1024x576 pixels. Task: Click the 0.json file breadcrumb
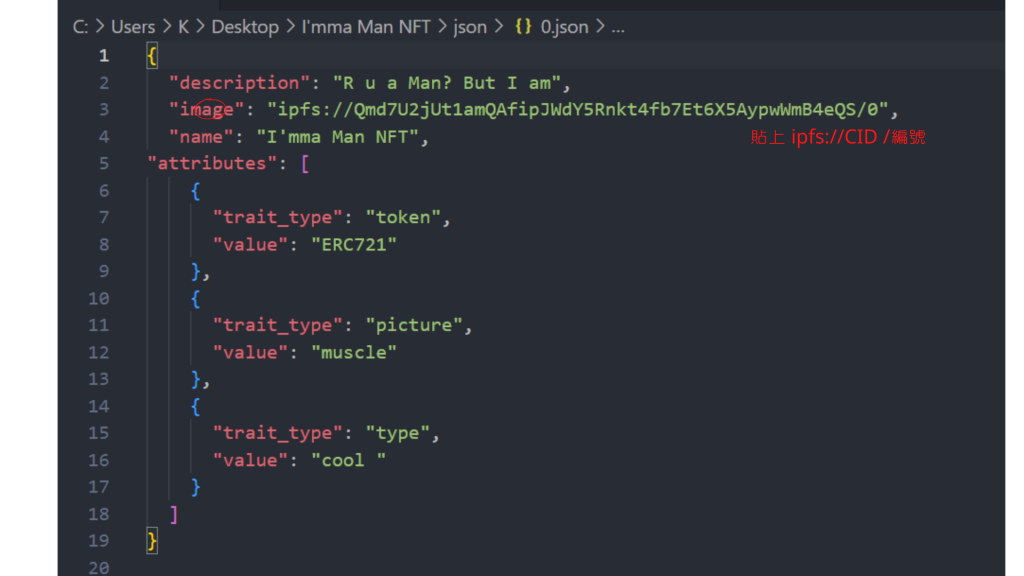[564, 27]
